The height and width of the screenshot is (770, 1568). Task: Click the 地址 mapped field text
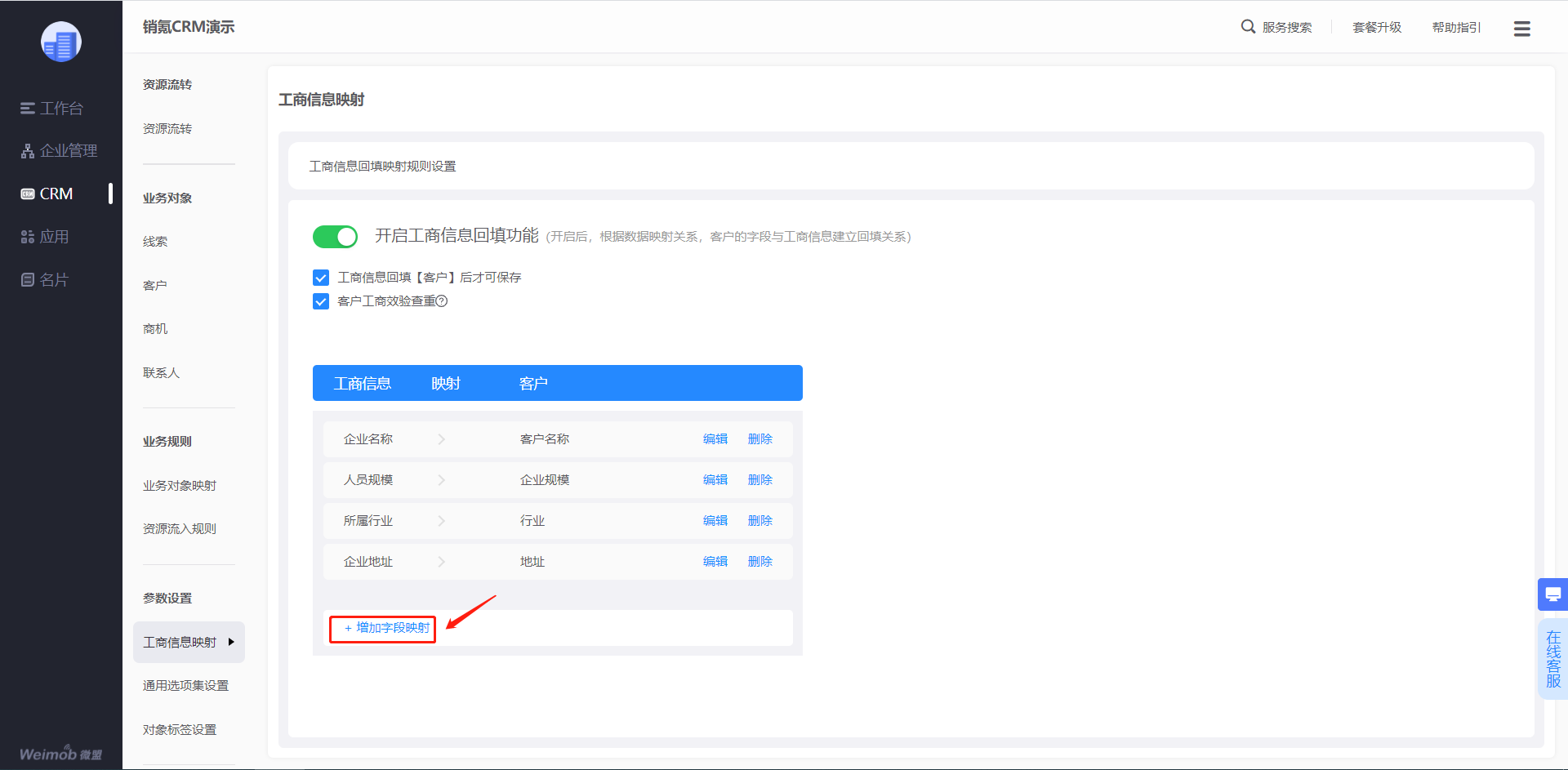532,562
